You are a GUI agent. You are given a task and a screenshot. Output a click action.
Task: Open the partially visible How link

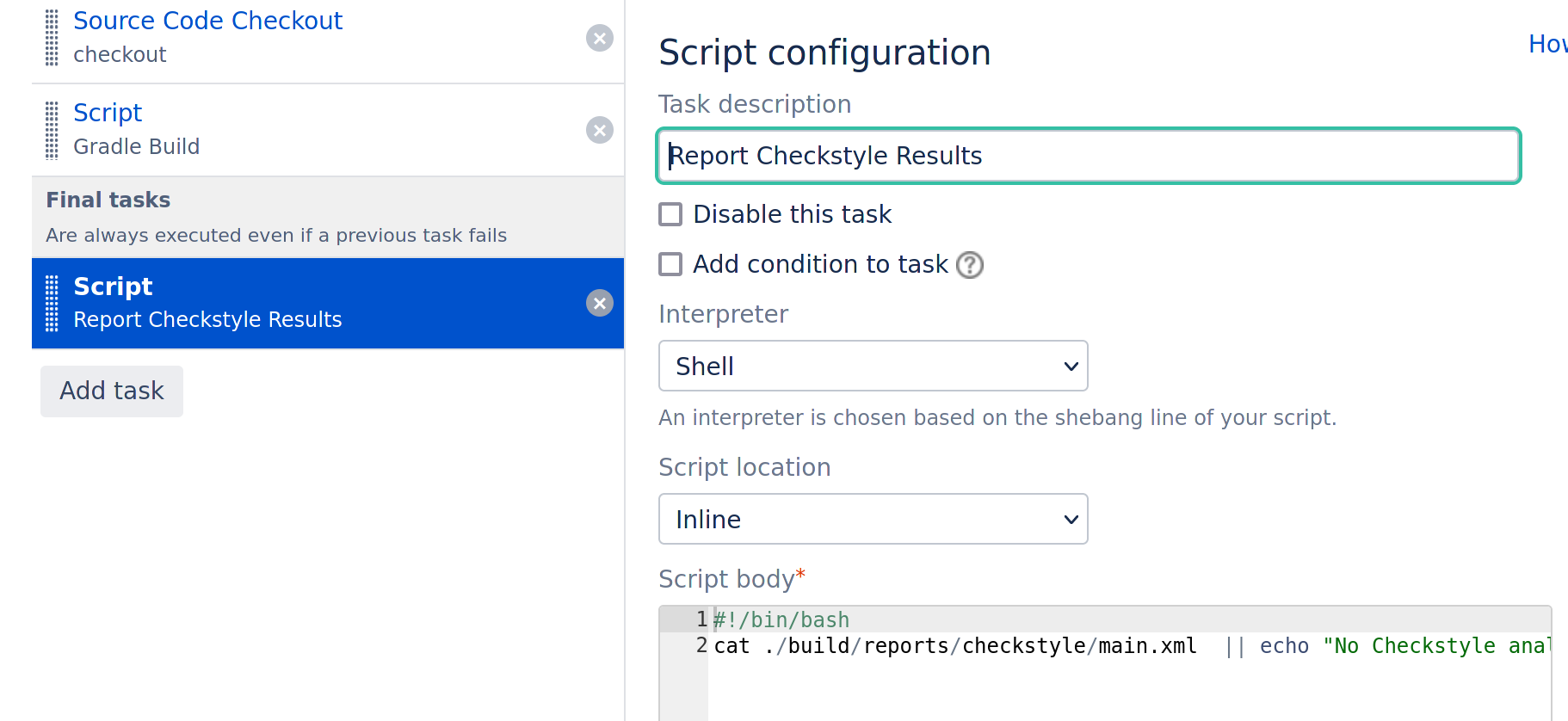pyautogui.click(x=1546, y=44)
